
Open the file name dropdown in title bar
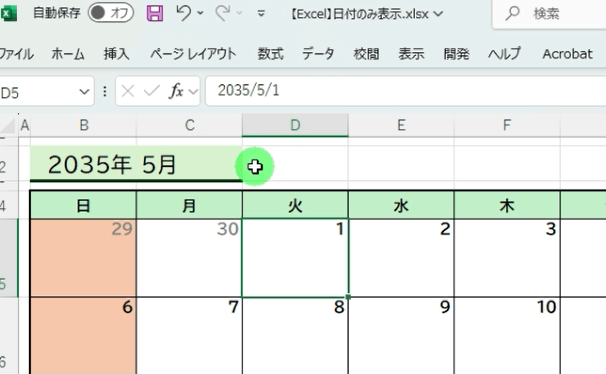click(x=438, y=14)
